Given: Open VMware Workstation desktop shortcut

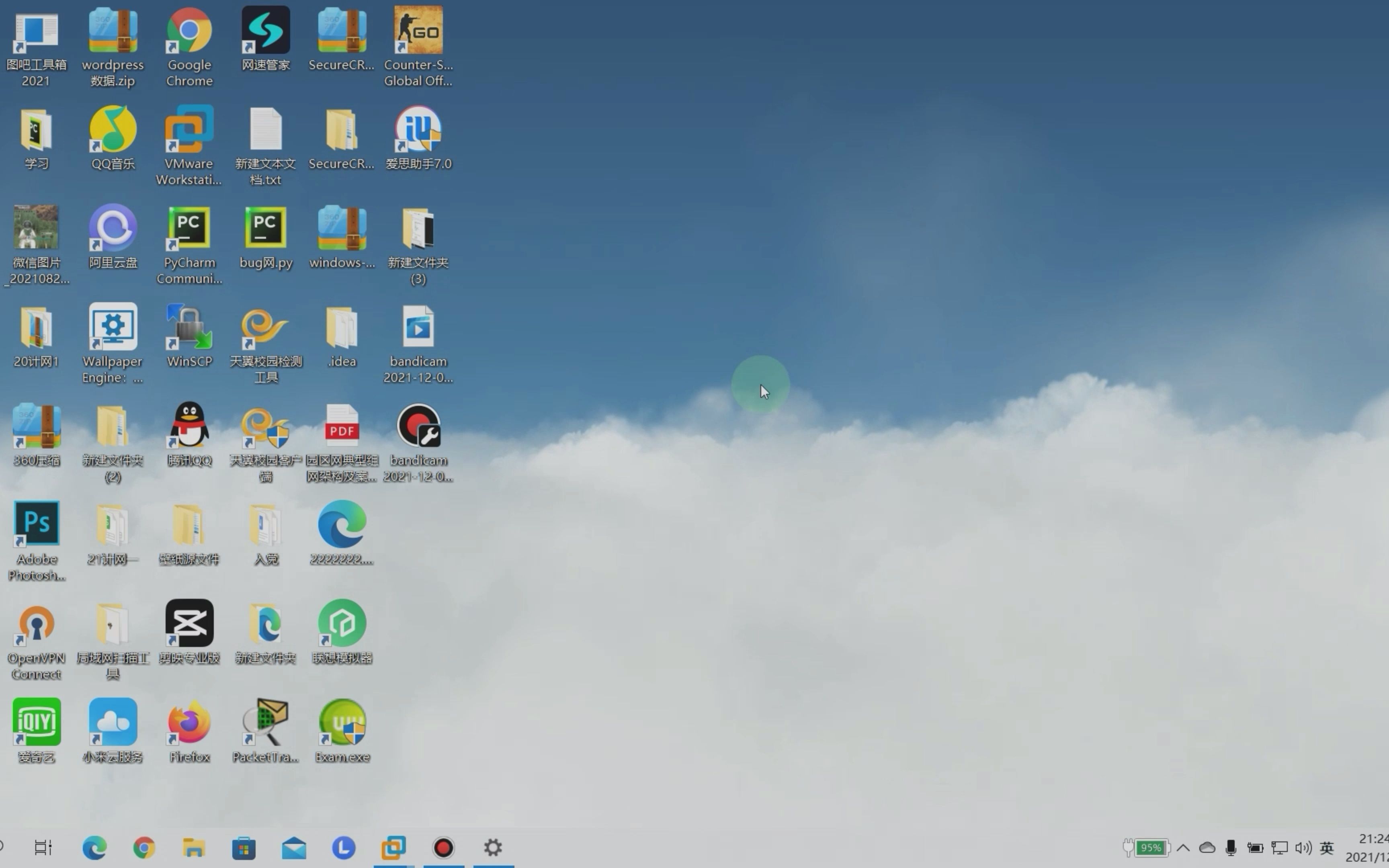Looking at the screenshot, I should point(189,145).
